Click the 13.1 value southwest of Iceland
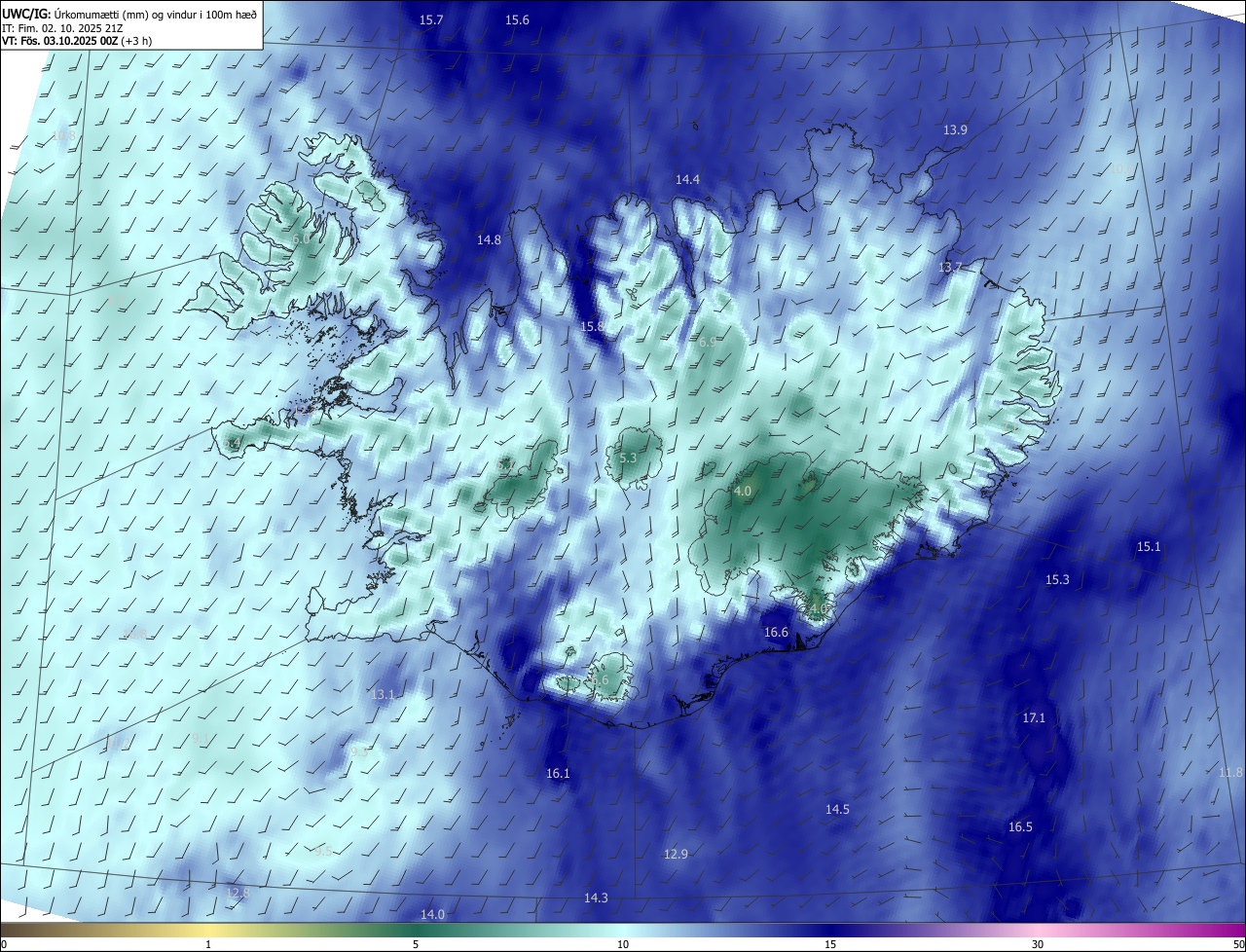Screen dimensions: 1246x952 tap(383, 695)
